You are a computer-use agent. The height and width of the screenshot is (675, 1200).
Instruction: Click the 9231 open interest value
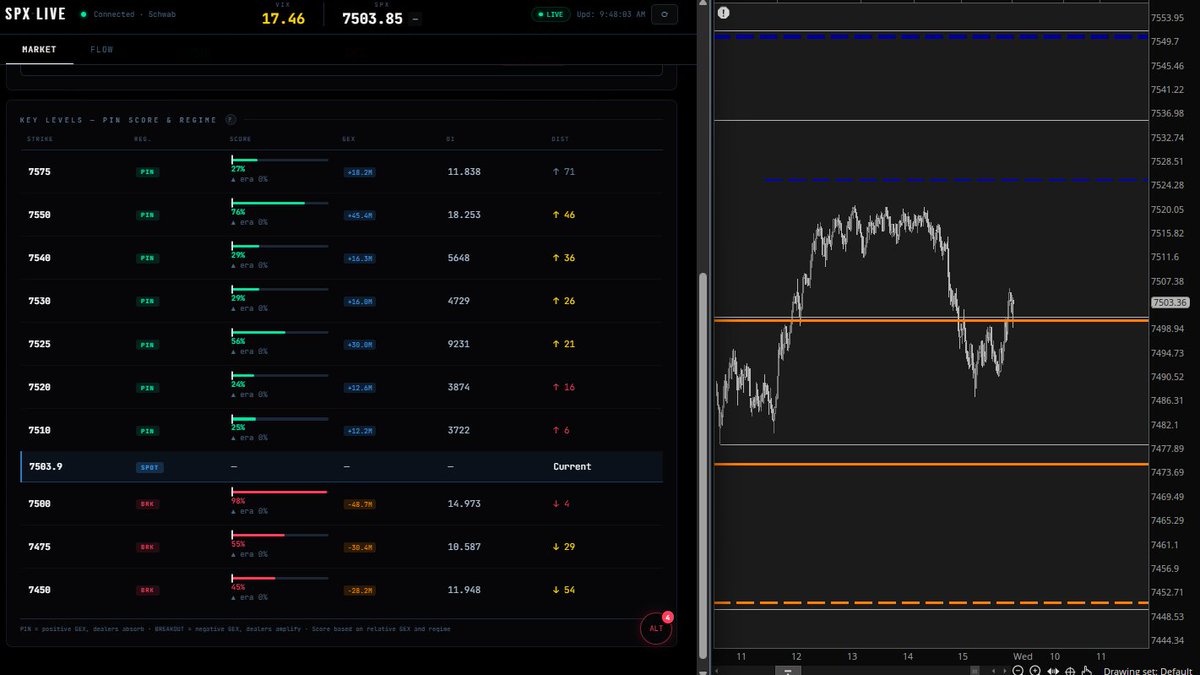tap(458, 344)
